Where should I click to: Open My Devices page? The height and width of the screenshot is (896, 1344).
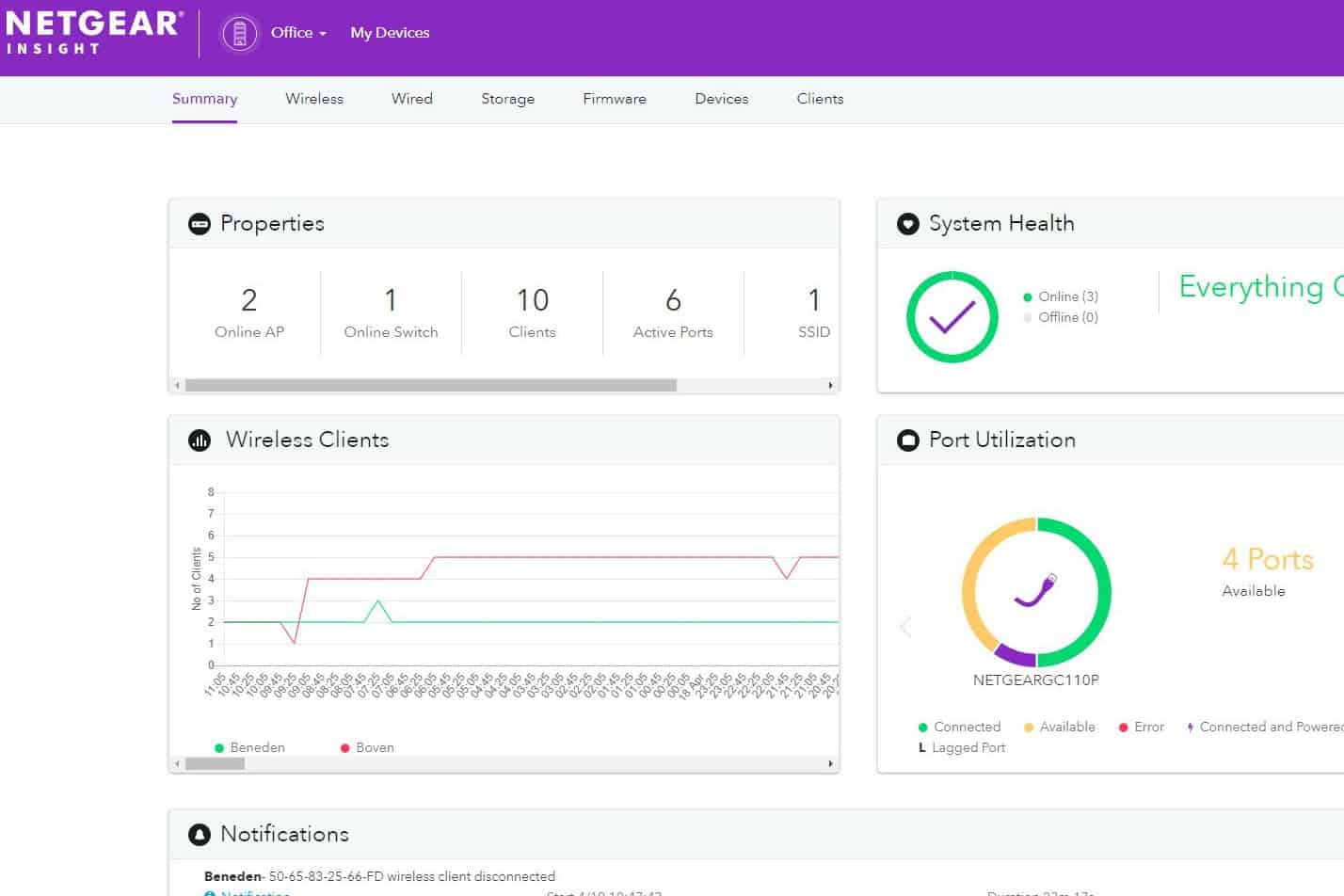coord(390,32)
